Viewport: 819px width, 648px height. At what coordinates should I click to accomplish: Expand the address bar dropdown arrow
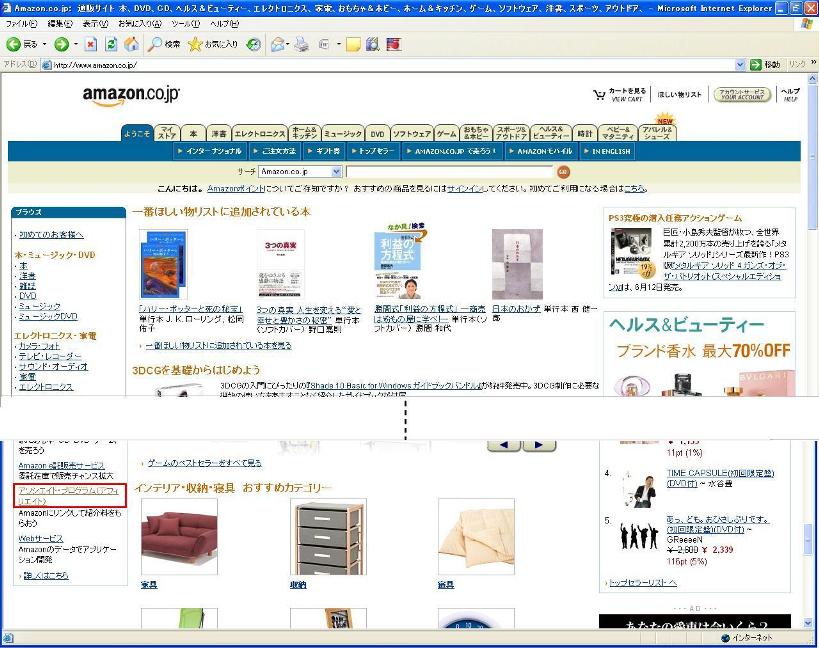coord(740,65)
